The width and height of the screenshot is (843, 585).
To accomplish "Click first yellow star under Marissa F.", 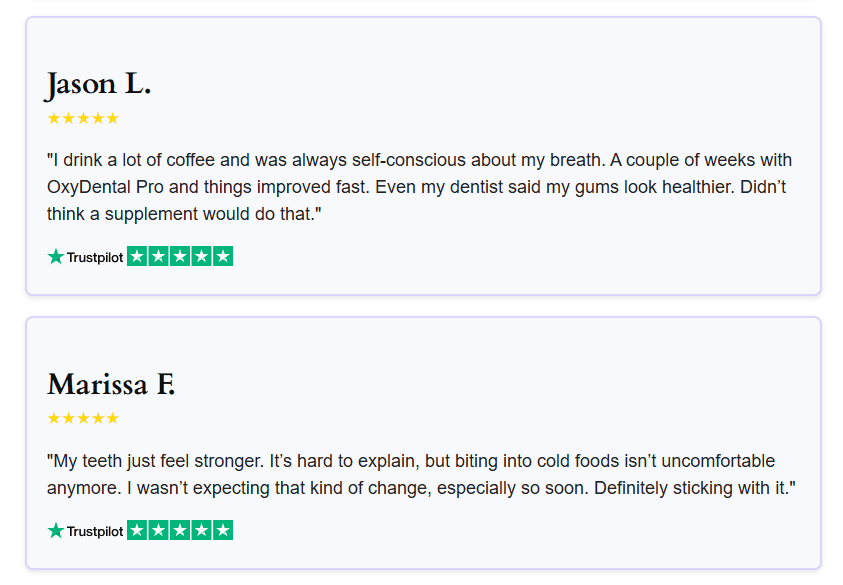I will (x=54, y=418).
